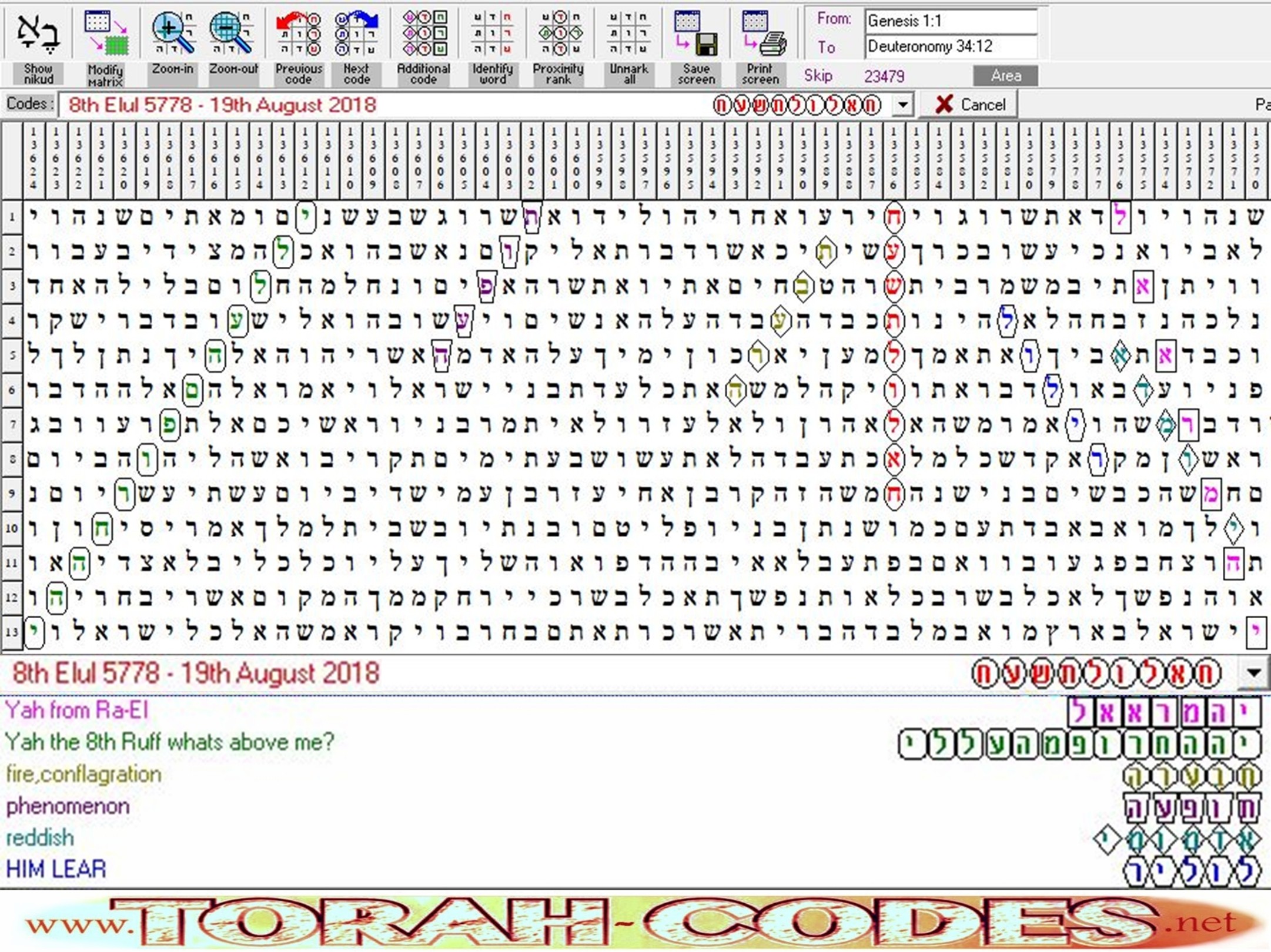Go to Previous code
The height and width of the screenshot is (952, 1271).
coord(299,34)
